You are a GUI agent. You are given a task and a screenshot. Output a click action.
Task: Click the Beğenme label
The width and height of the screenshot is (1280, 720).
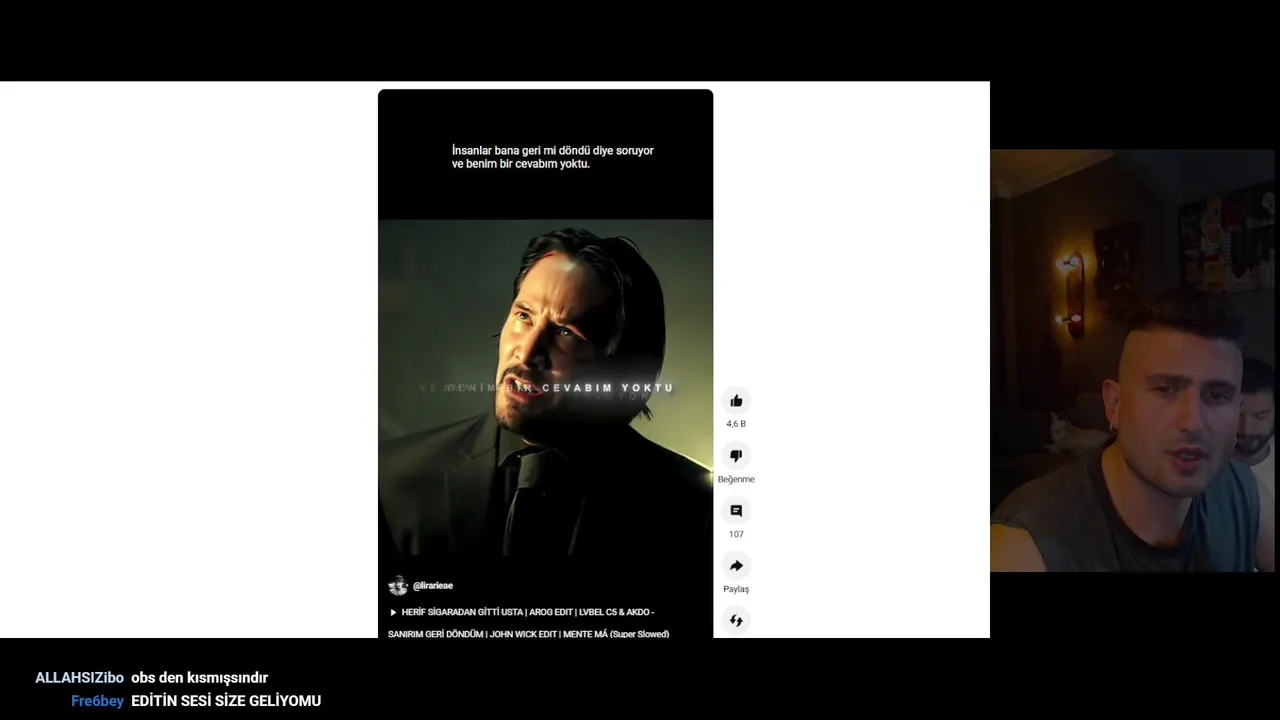tap(736, 479)
